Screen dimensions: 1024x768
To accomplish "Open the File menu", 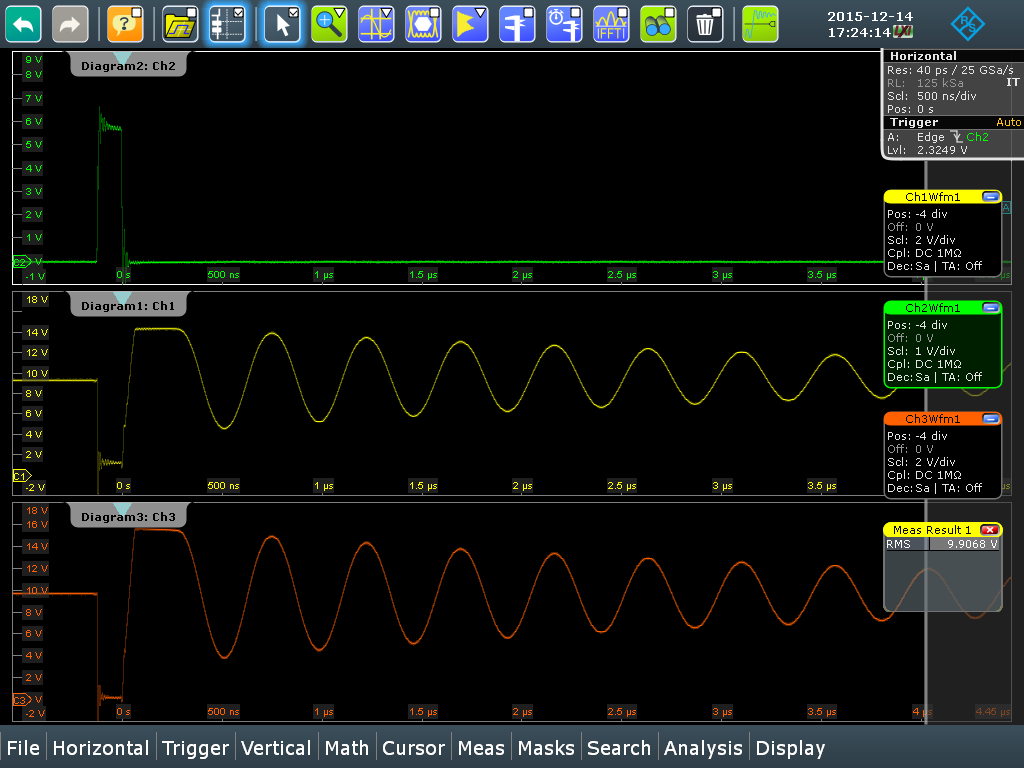I will pos(23,748).
